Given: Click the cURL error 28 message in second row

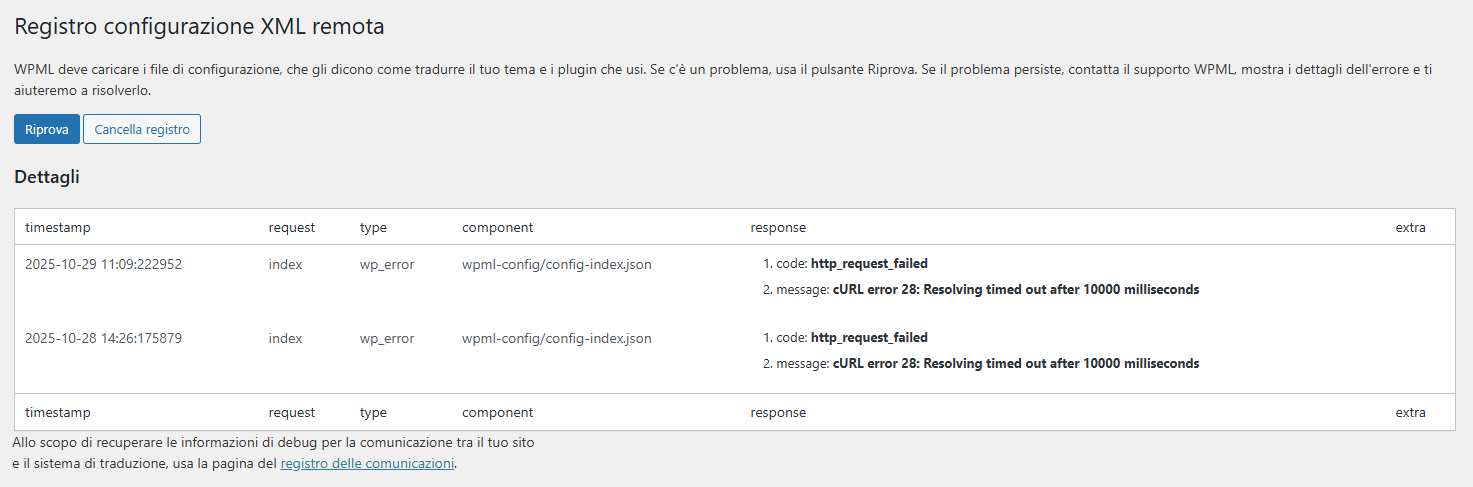Looking at the screenshot, I should 1015,363.
